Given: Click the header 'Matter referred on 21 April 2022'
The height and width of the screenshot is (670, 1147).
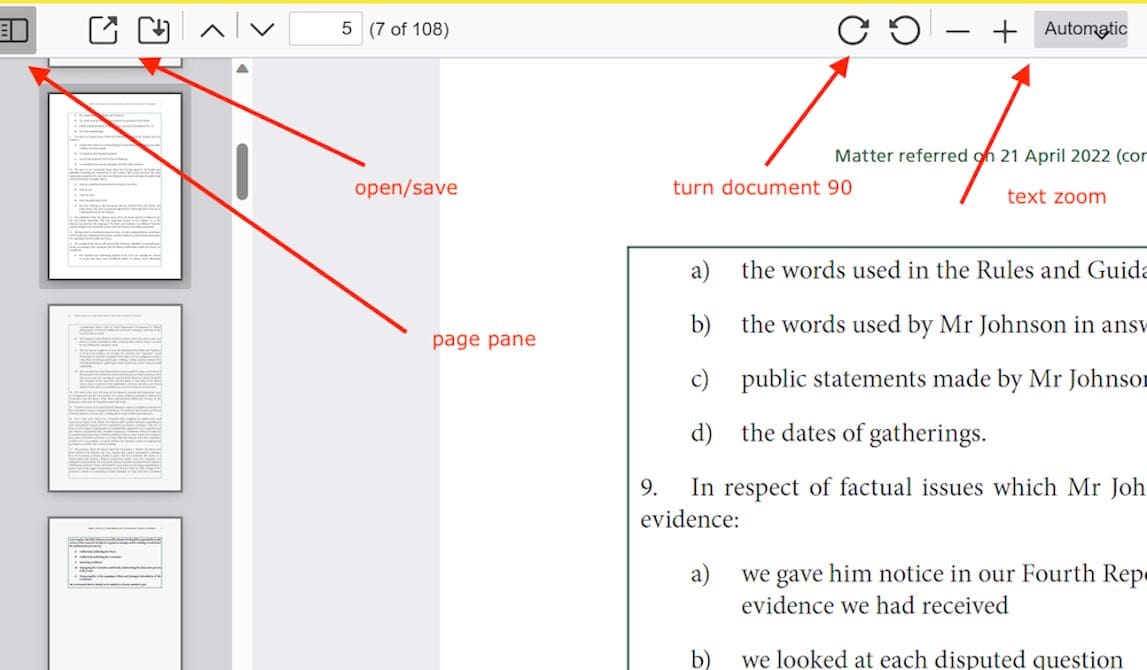Looking at the screenshot, I should tap(972, 156).
